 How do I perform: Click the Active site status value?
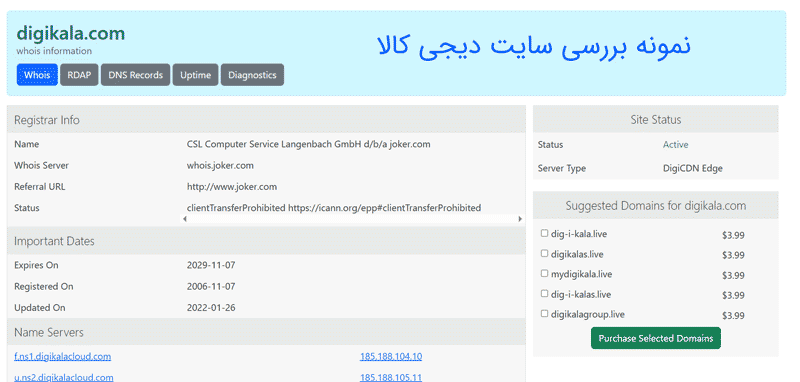[x=676, y=145]
